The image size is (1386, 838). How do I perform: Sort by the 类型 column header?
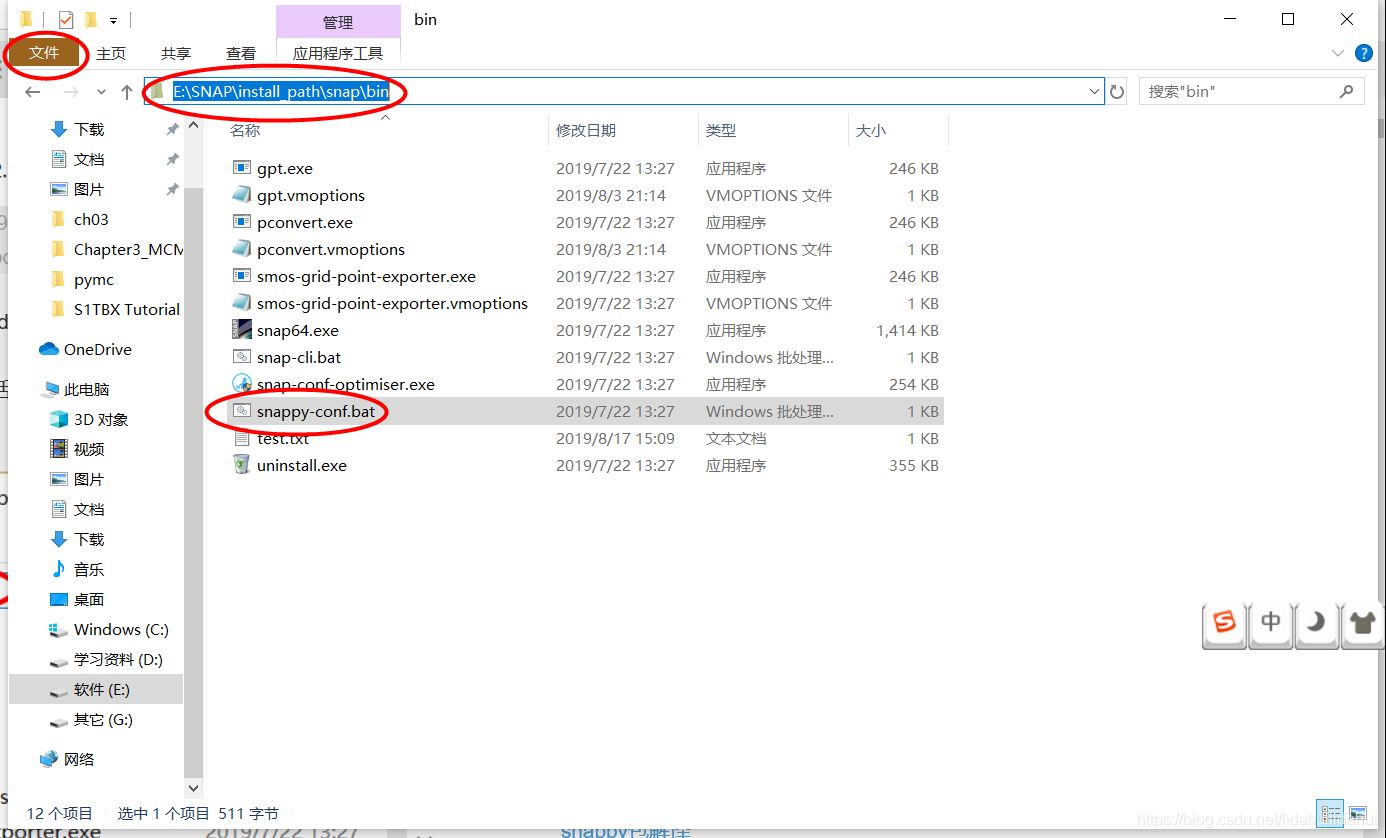721,130
